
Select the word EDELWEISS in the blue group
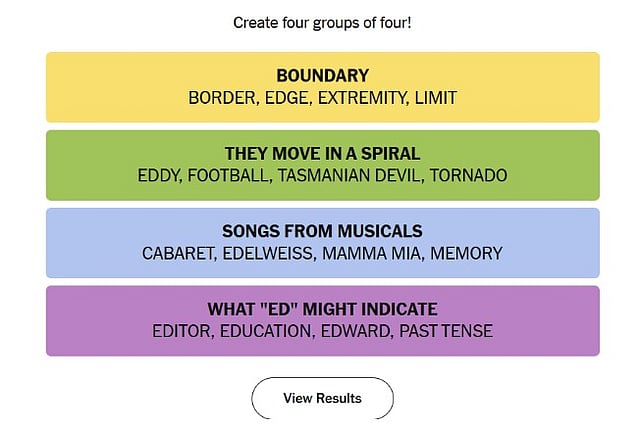point(269,254)
